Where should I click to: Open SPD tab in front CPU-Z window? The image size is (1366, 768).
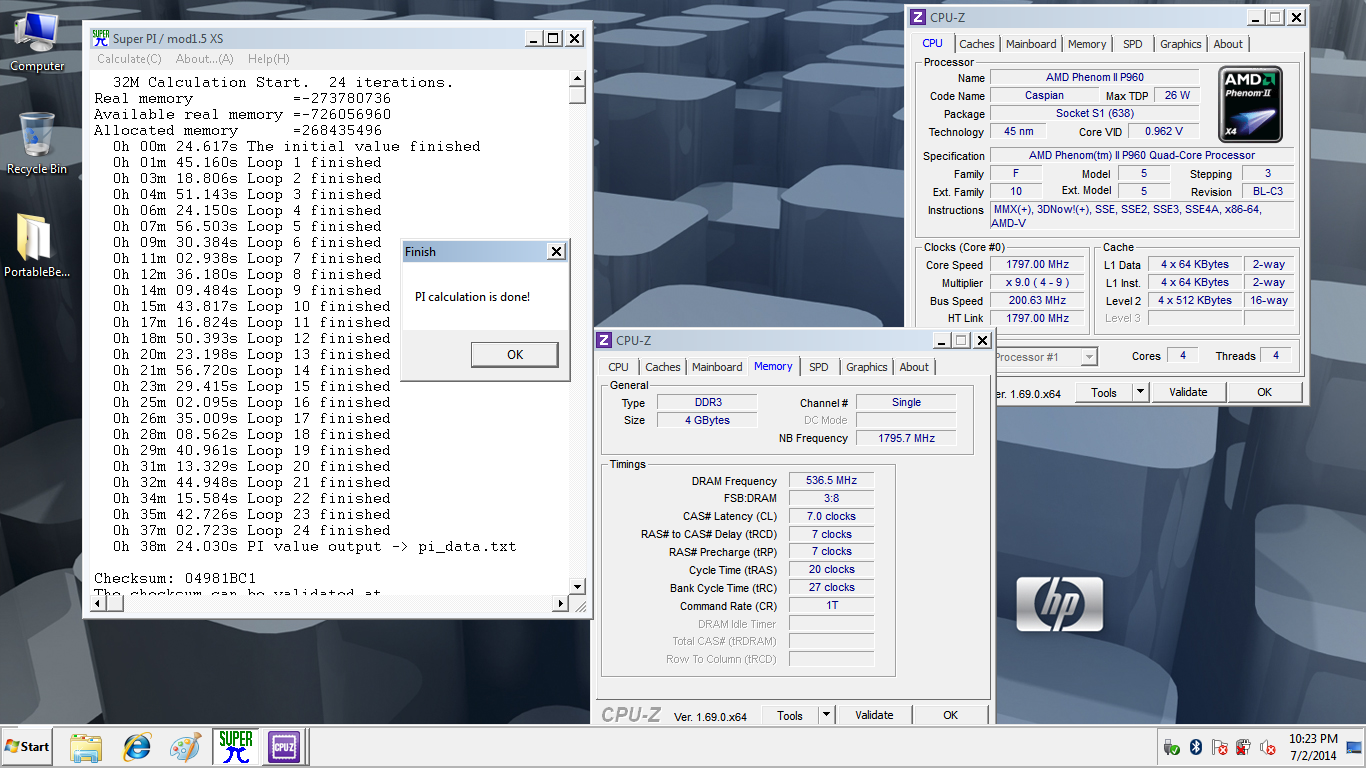coord(819,367)
